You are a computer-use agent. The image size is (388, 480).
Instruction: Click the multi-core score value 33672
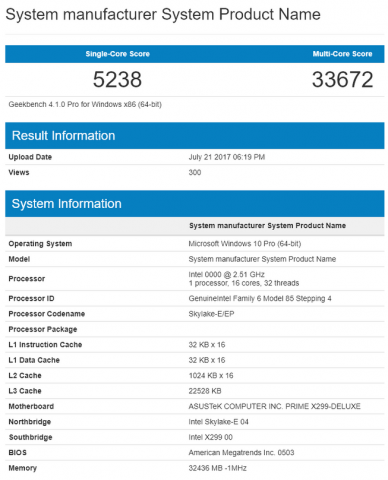342,80
